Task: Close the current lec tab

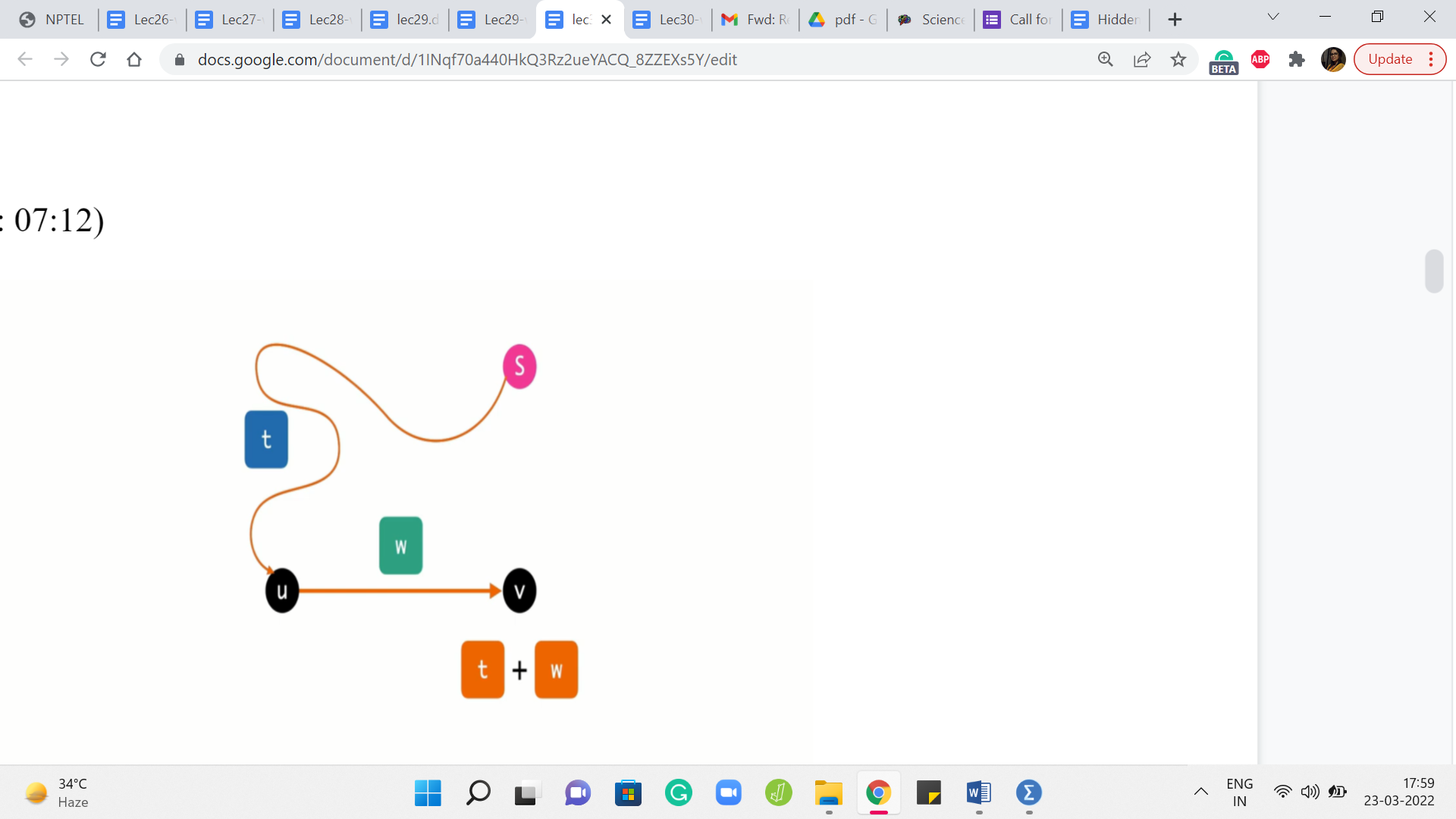Action: 606,20
